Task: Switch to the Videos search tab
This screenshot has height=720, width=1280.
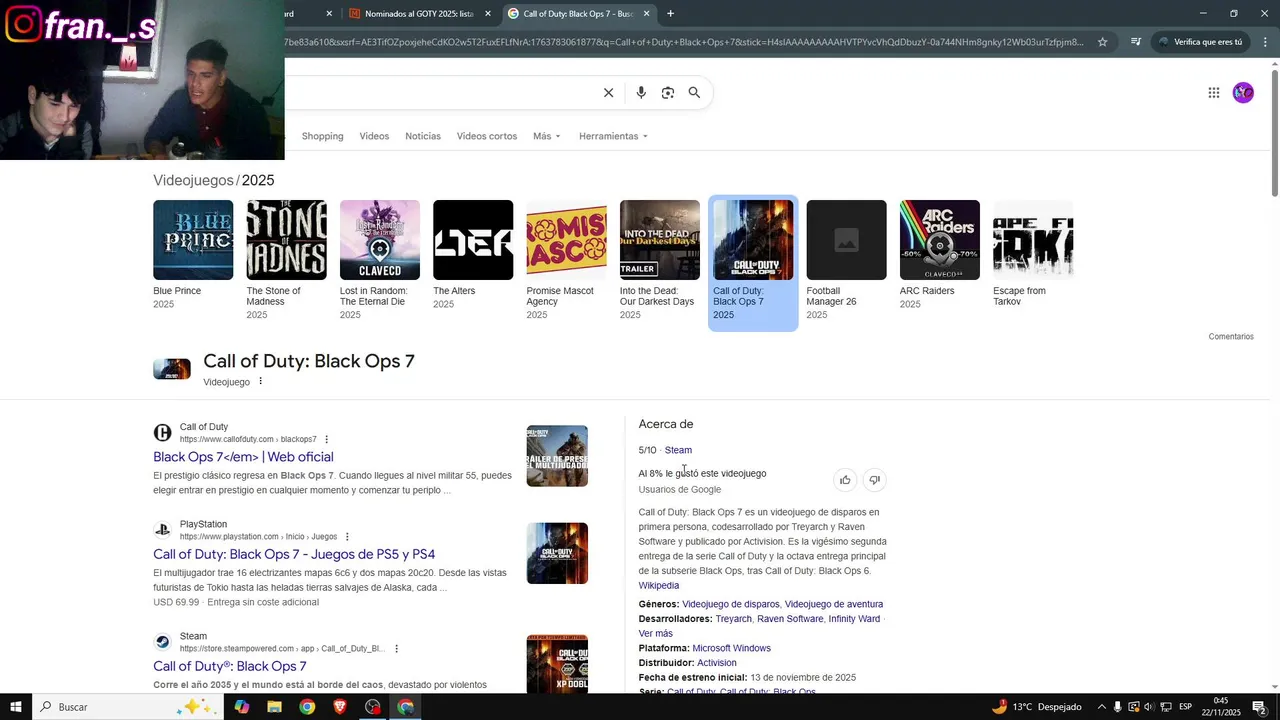Action: (374, 136)
